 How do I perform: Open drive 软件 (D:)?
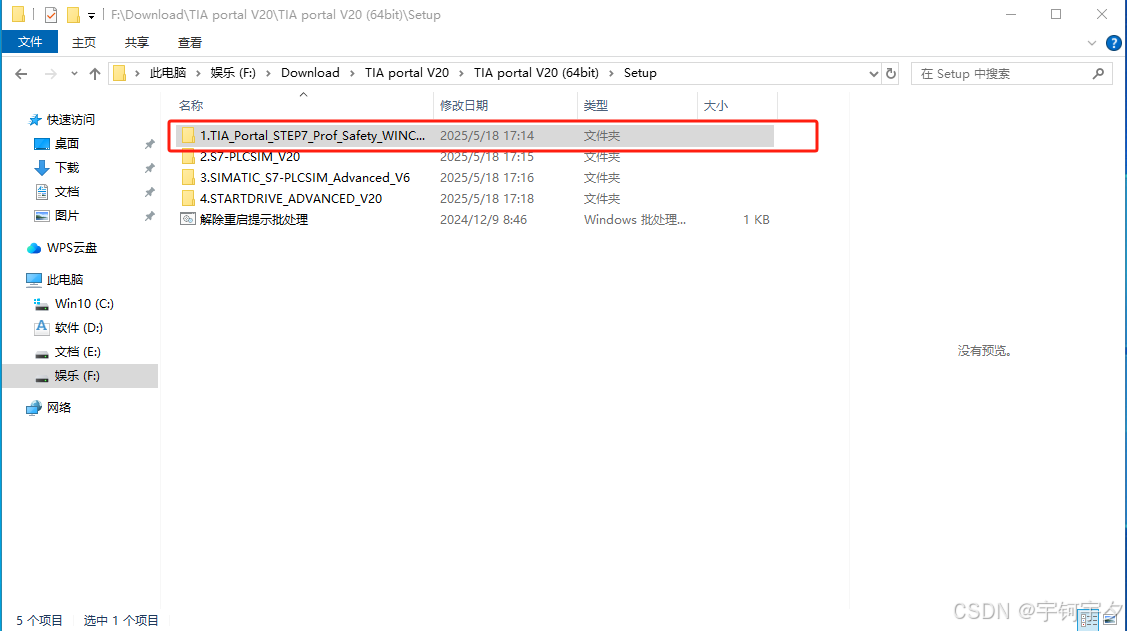pyautogui.click(x=78, y=328)
